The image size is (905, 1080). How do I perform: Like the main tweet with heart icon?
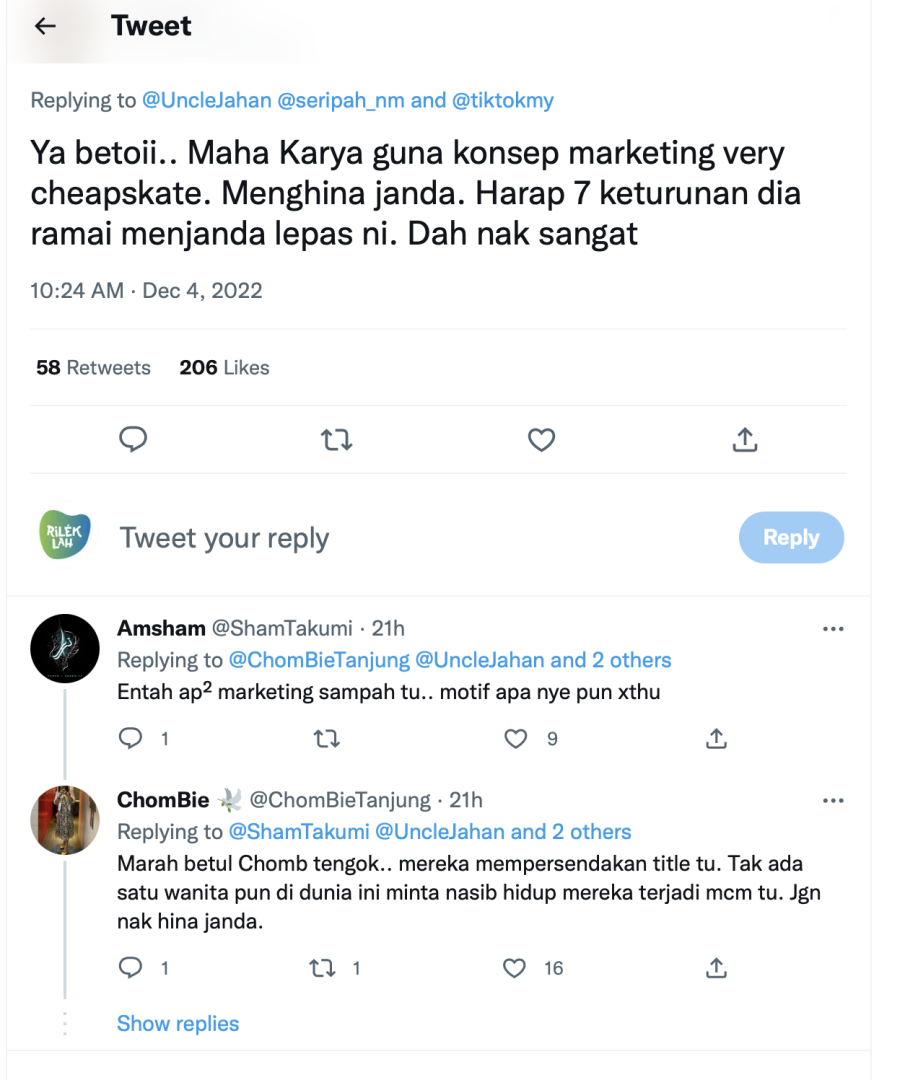click(x=541, y=439)
